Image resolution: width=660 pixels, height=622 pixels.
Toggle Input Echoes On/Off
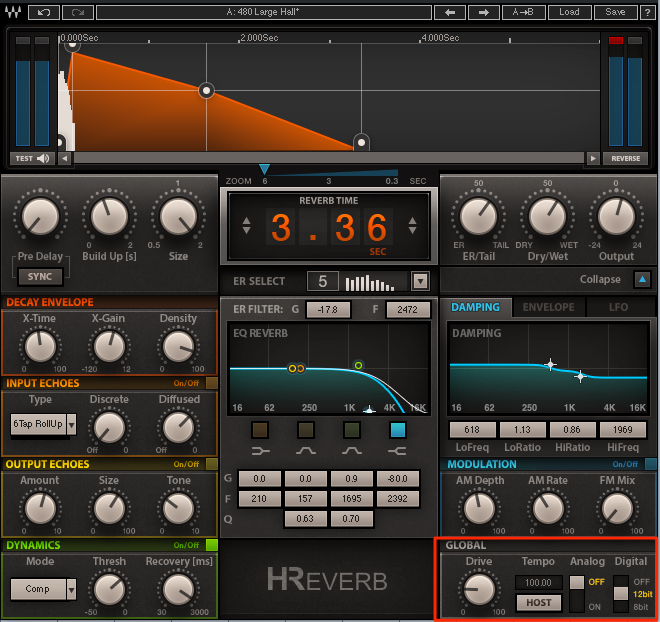click(212, 383)
